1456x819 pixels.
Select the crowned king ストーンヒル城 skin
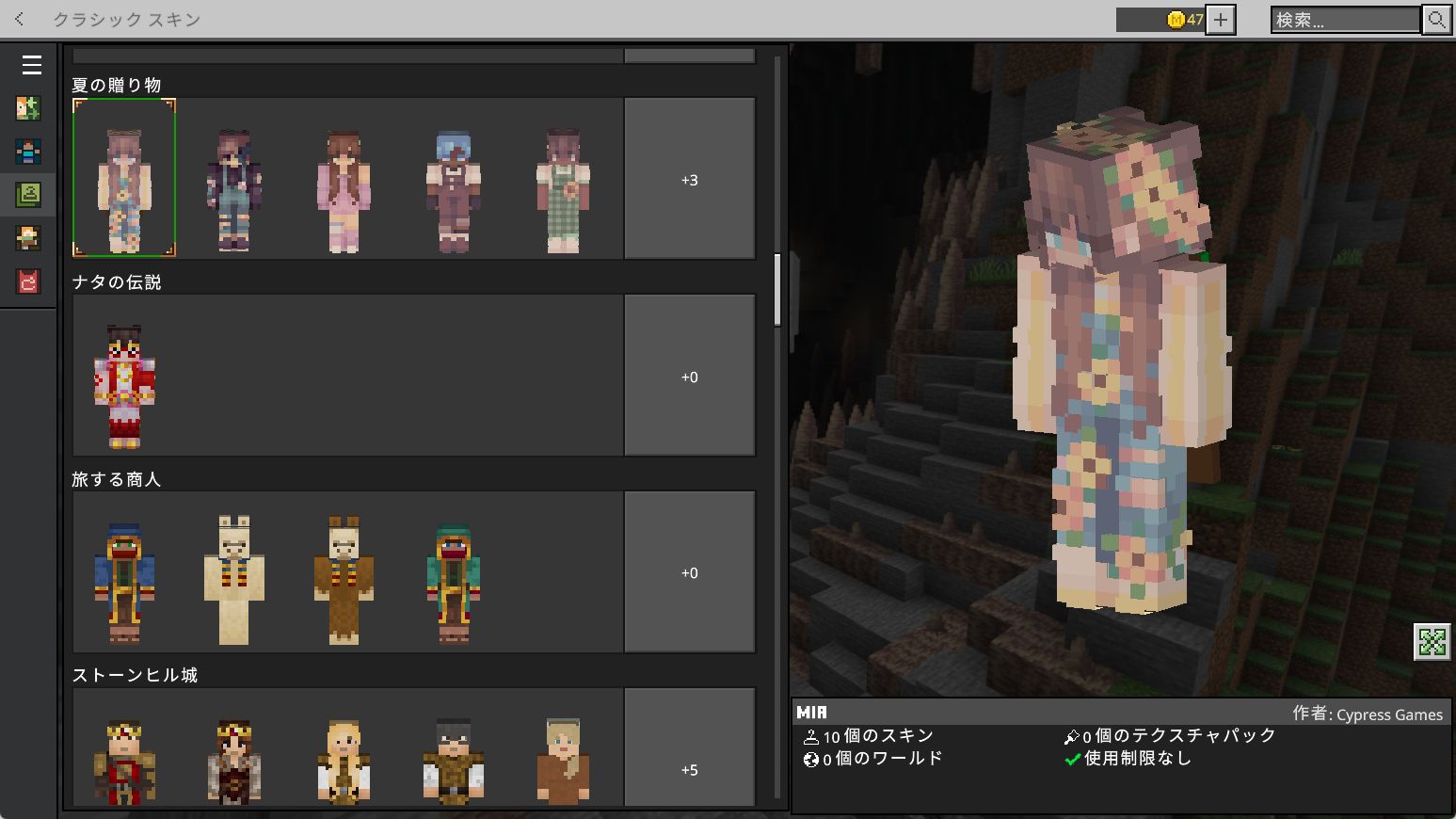tap(124, 763)
